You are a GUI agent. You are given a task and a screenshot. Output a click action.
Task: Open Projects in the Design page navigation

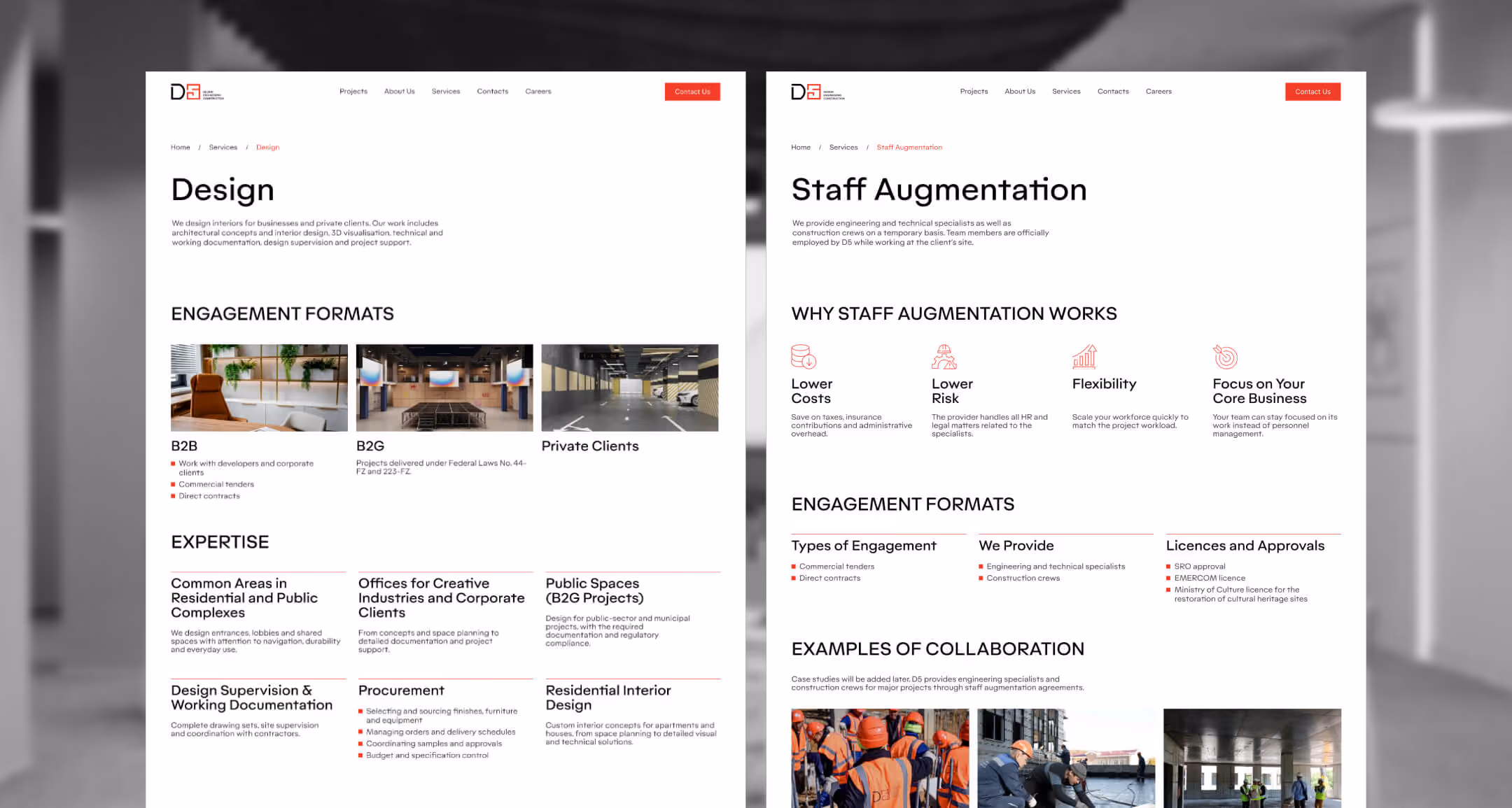click(x=353, y=92)
